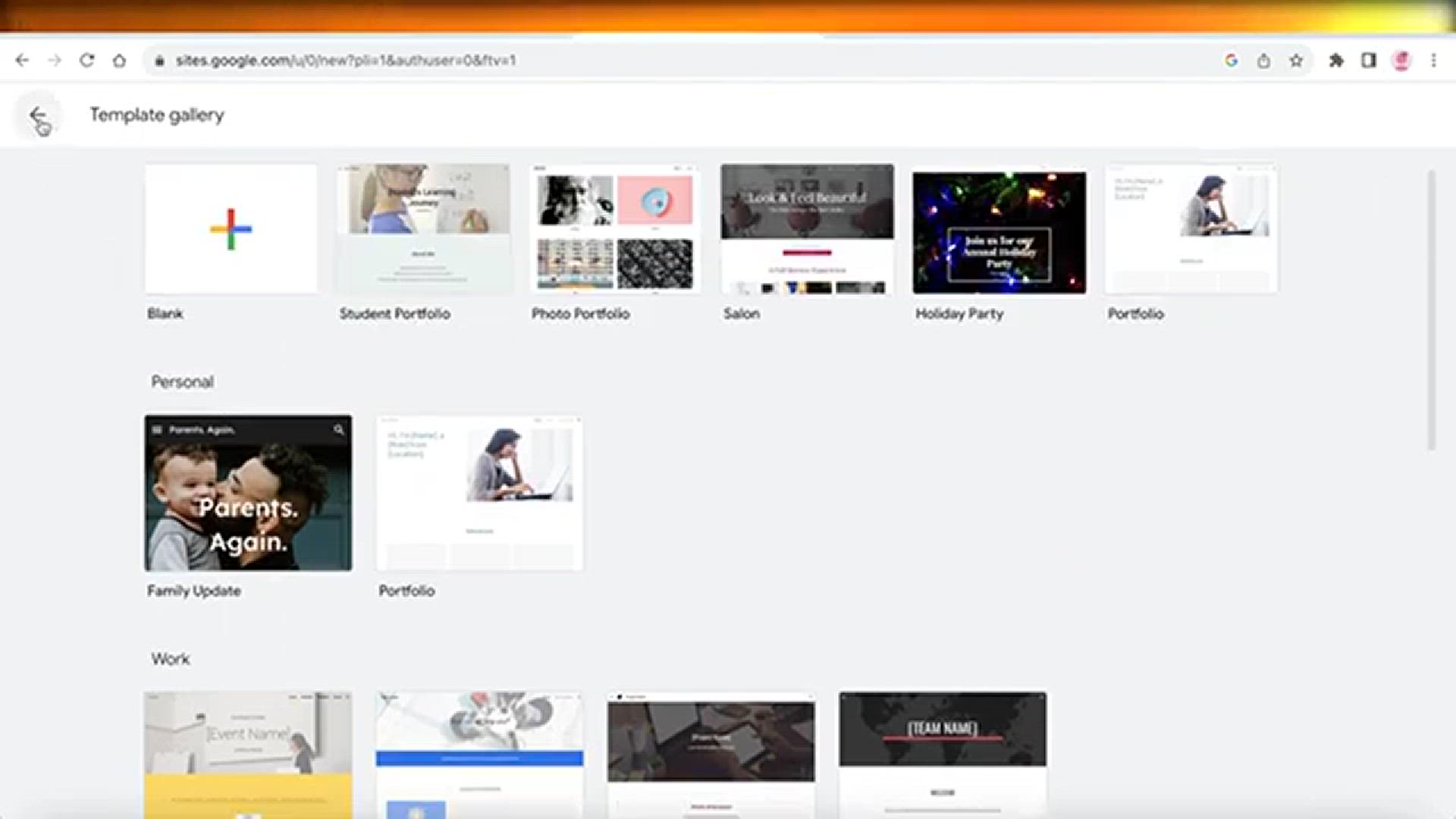
Task: Open the Portfolio template under Personal
Action: [x=479, y=493]
